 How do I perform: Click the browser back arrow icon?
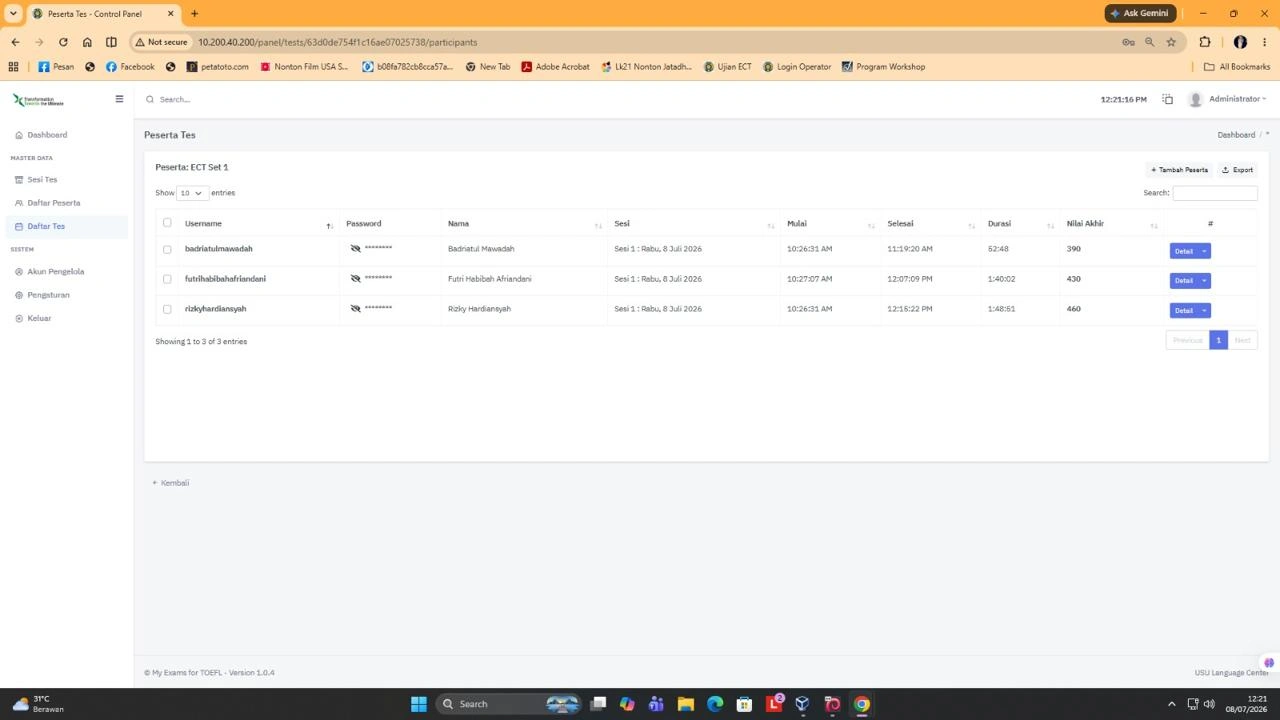point(15,42)
